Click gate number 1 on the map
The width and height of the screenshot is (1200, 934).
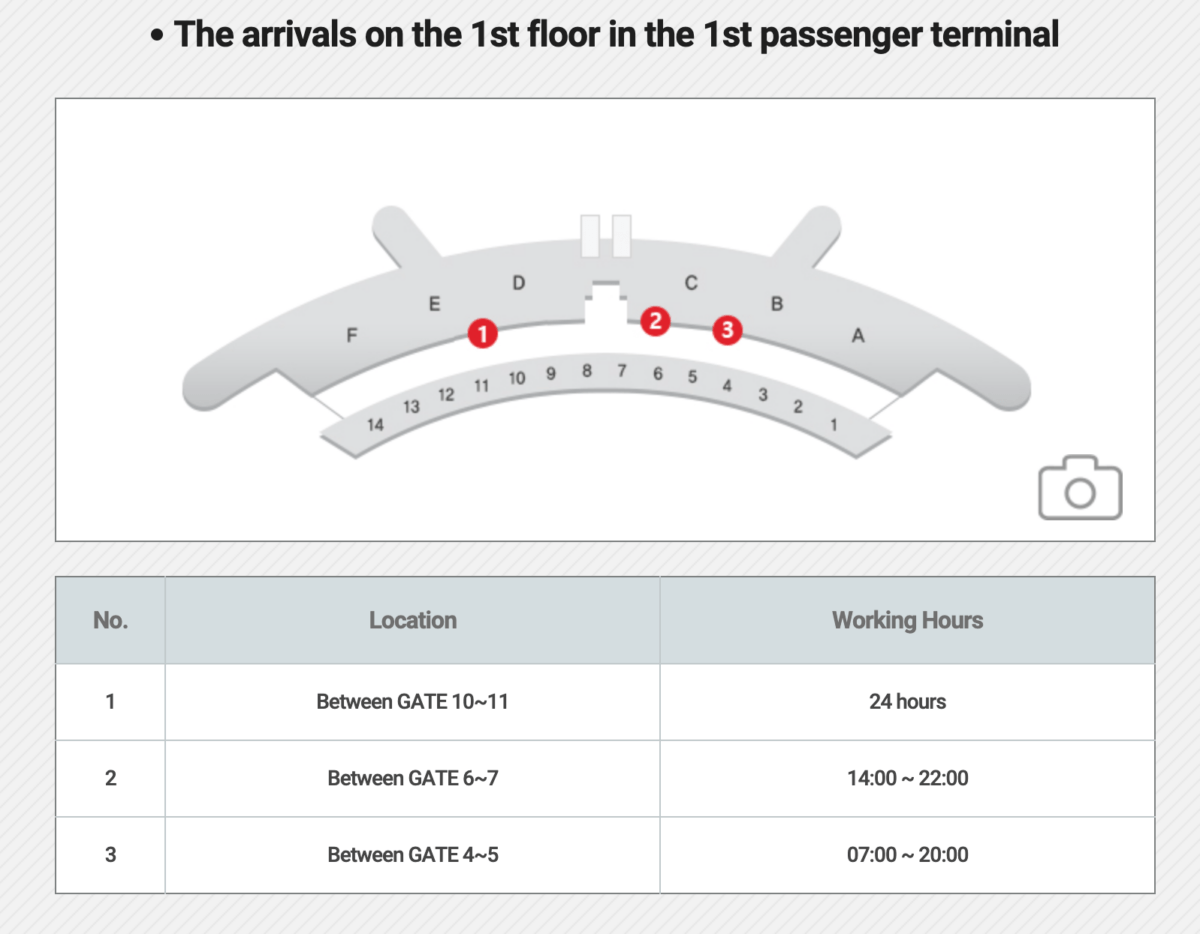834,425
